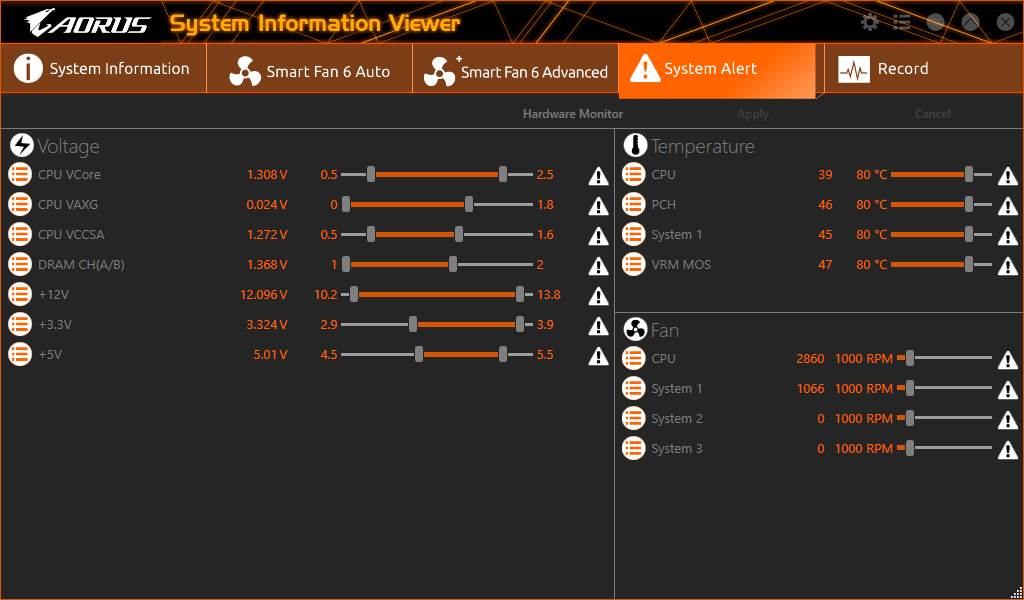Click the DRAM CH(A/B) upper limit slider handle
The height and width of the screenshot is (600, 1024).
[453, 264]
